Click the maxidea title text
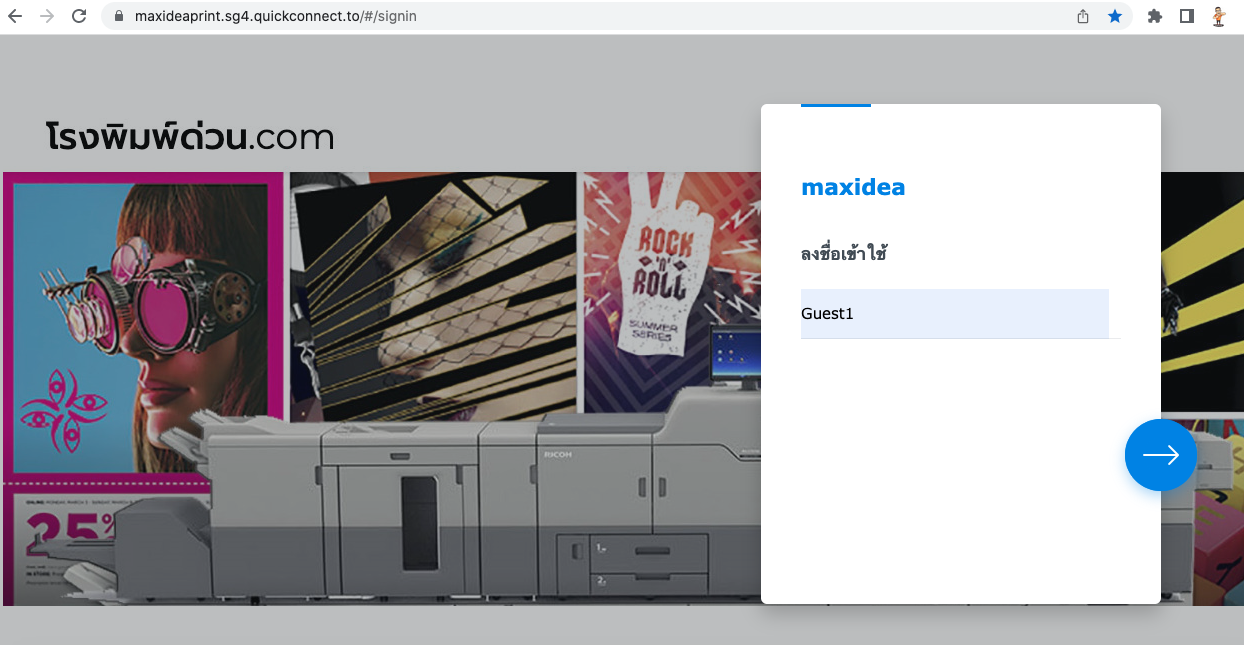Viewport: 1244px width, 645px height. (853, 187)
